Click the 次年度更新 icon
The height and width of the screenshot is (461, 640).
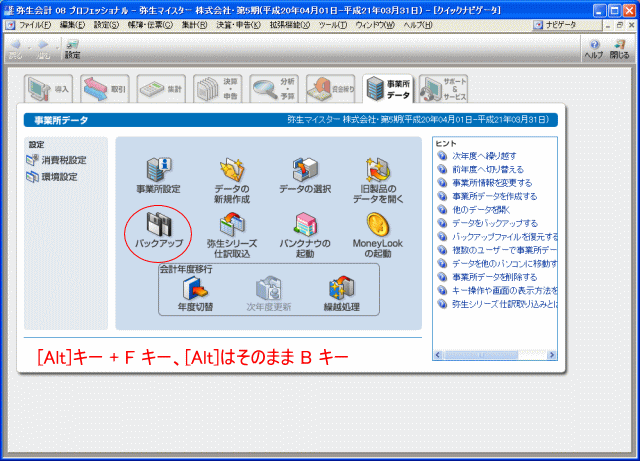[269, 294]
